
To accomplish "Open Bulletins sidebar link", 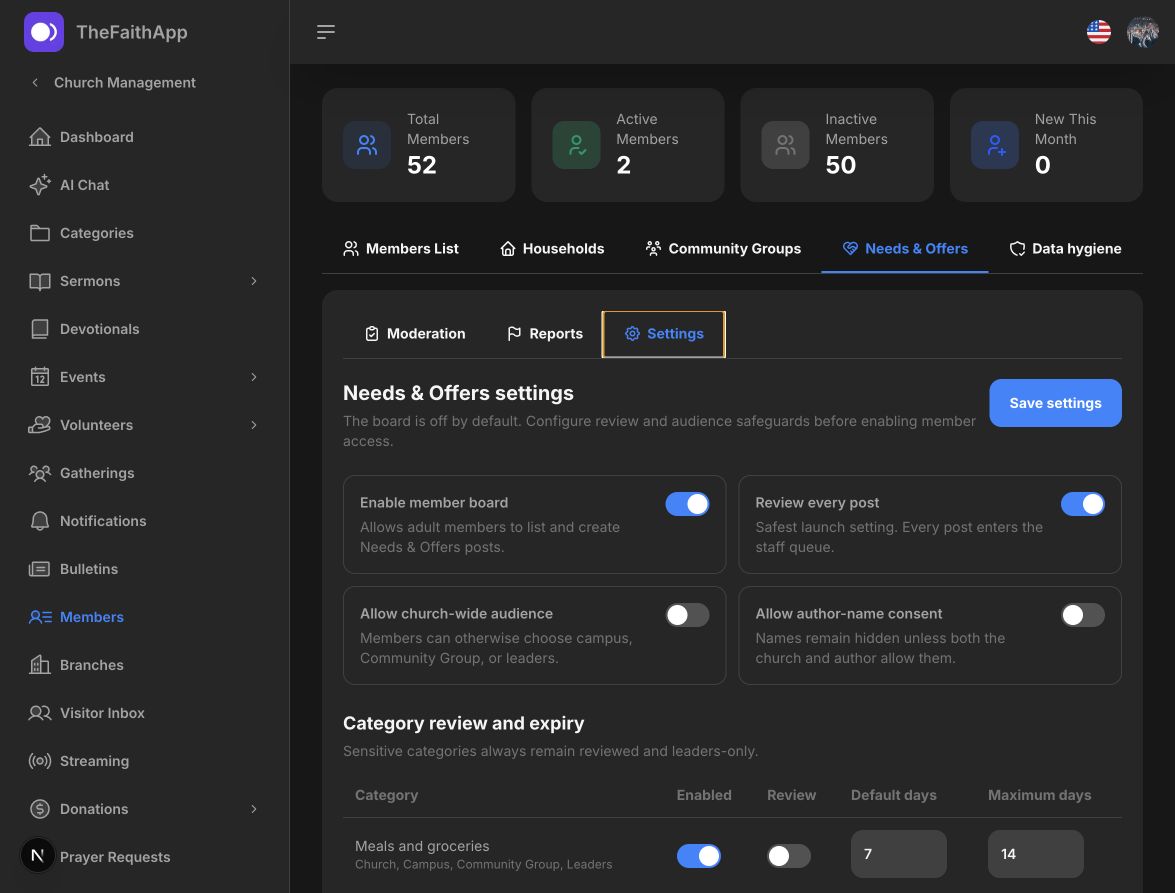I will click(x=88, y=569).
